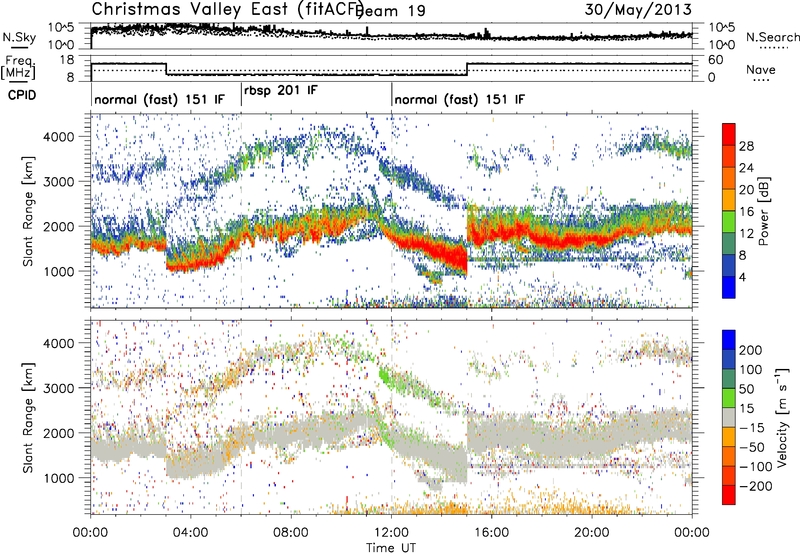Select the N.Search legend label
This screenshot has height=554, width=800.
(x=772, y=37)
